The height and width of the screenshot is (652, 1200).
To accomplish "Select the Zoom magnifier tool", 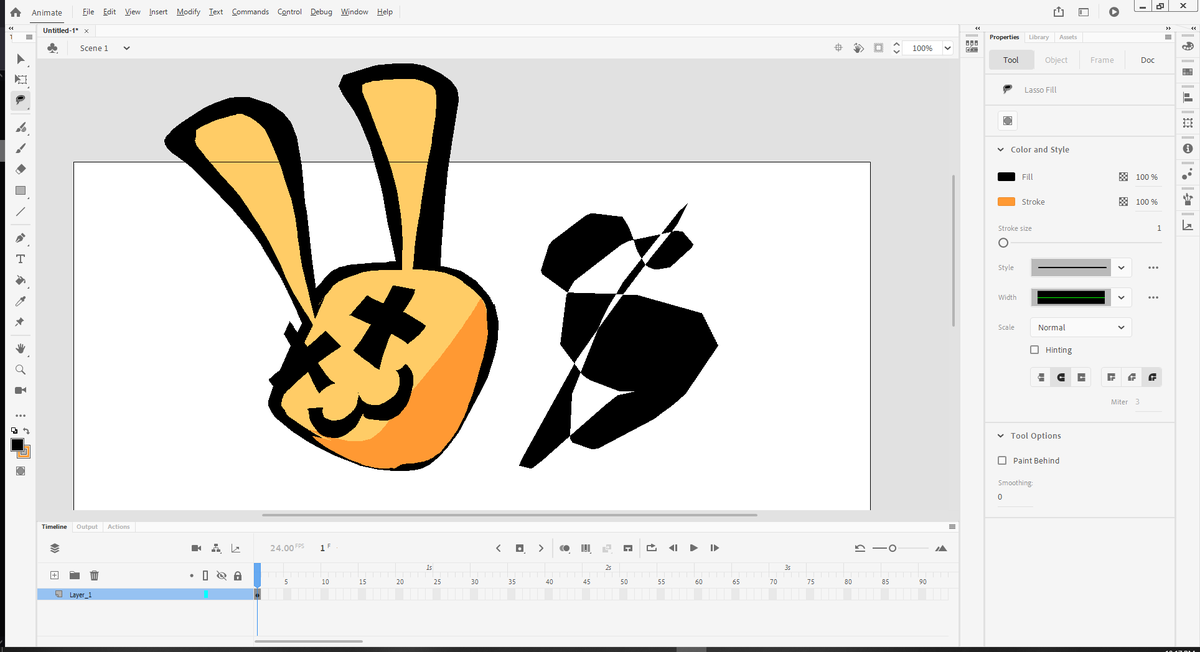I will (x=20, y=369).
